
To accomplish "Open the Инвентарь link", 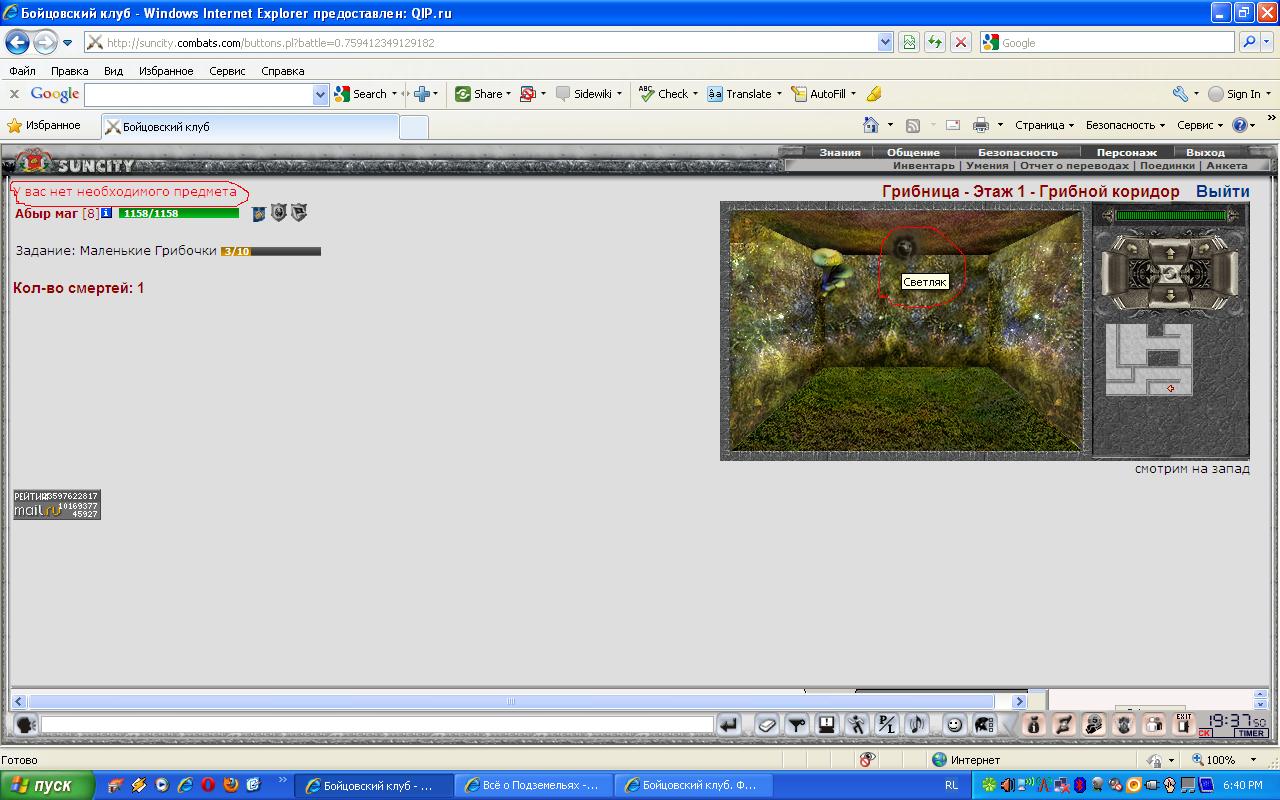I will [x=924, y=165].
